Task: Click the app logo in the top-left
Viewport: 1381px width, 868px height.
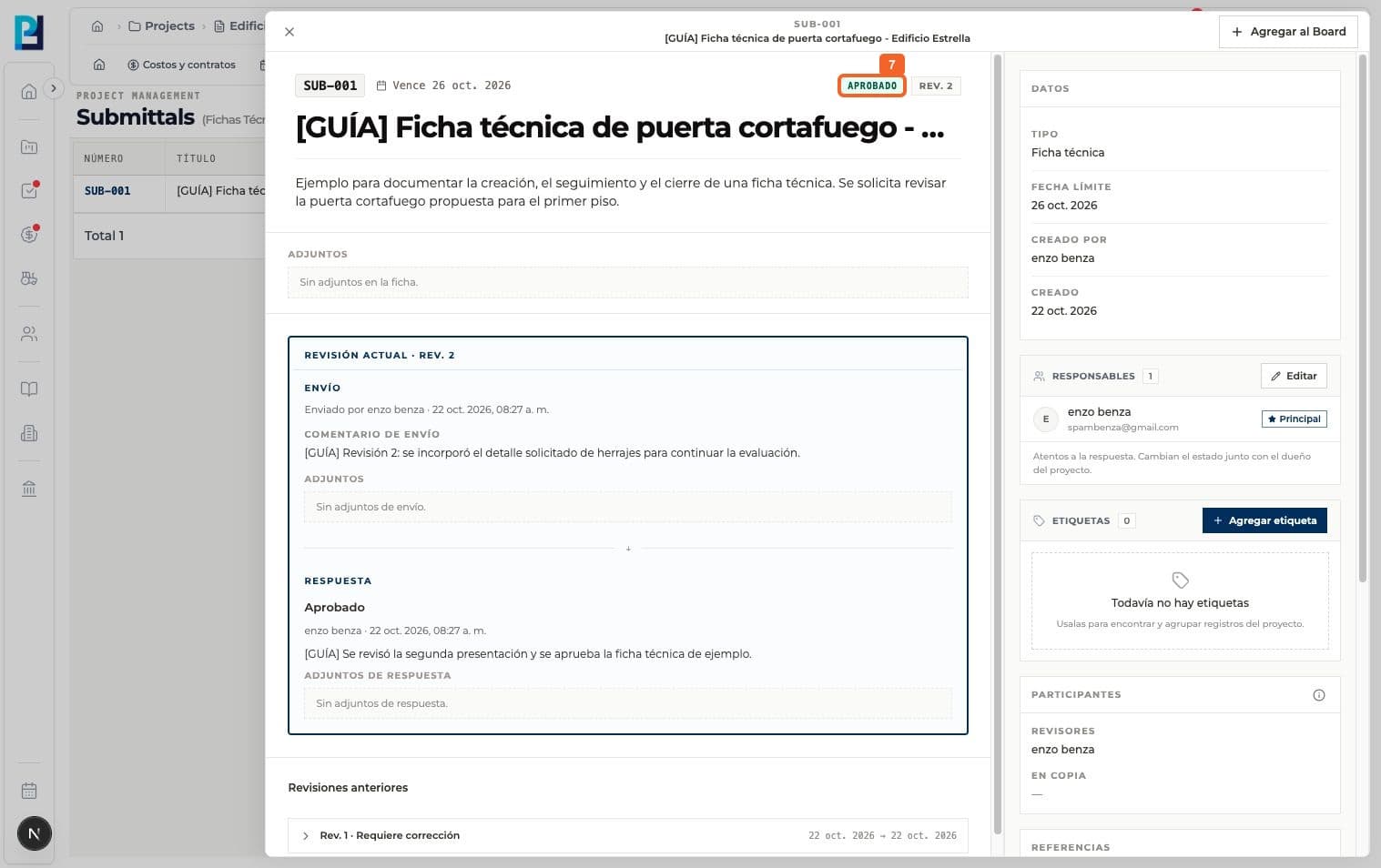Action: click(x=29, y=33)
